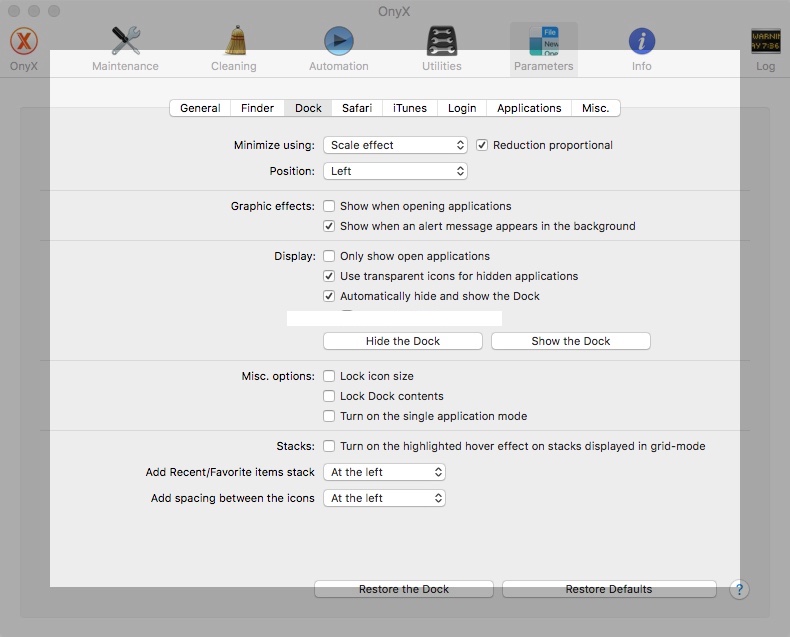Check Lock Dock contents

coord(329,396)
